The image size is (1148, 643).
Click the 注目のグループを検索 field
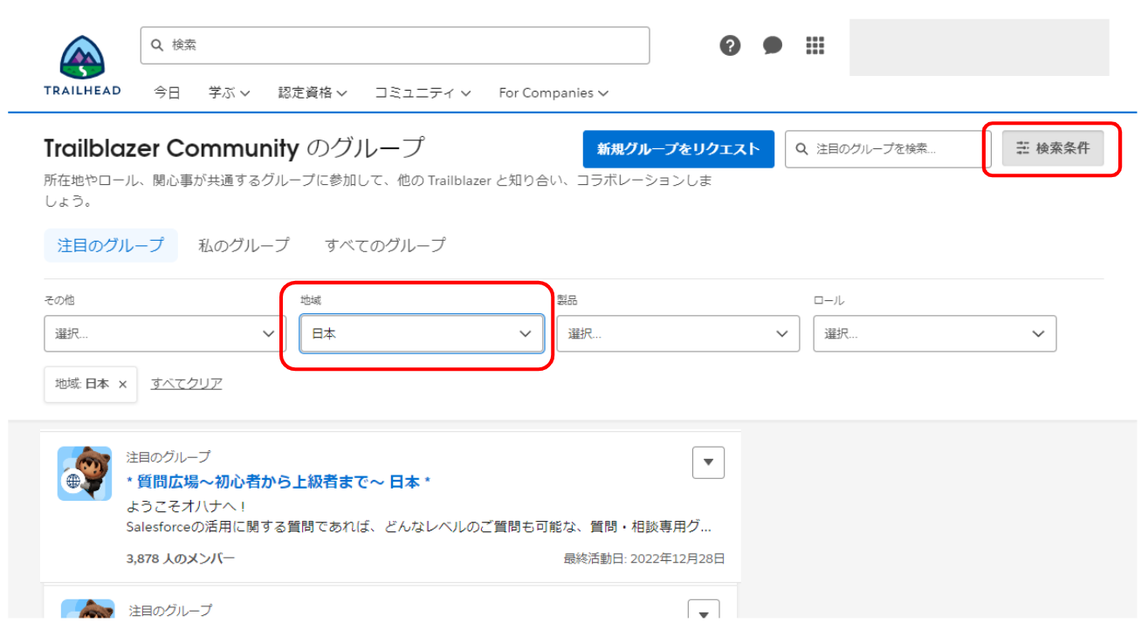pyautogui.click(x=887, y=149)
